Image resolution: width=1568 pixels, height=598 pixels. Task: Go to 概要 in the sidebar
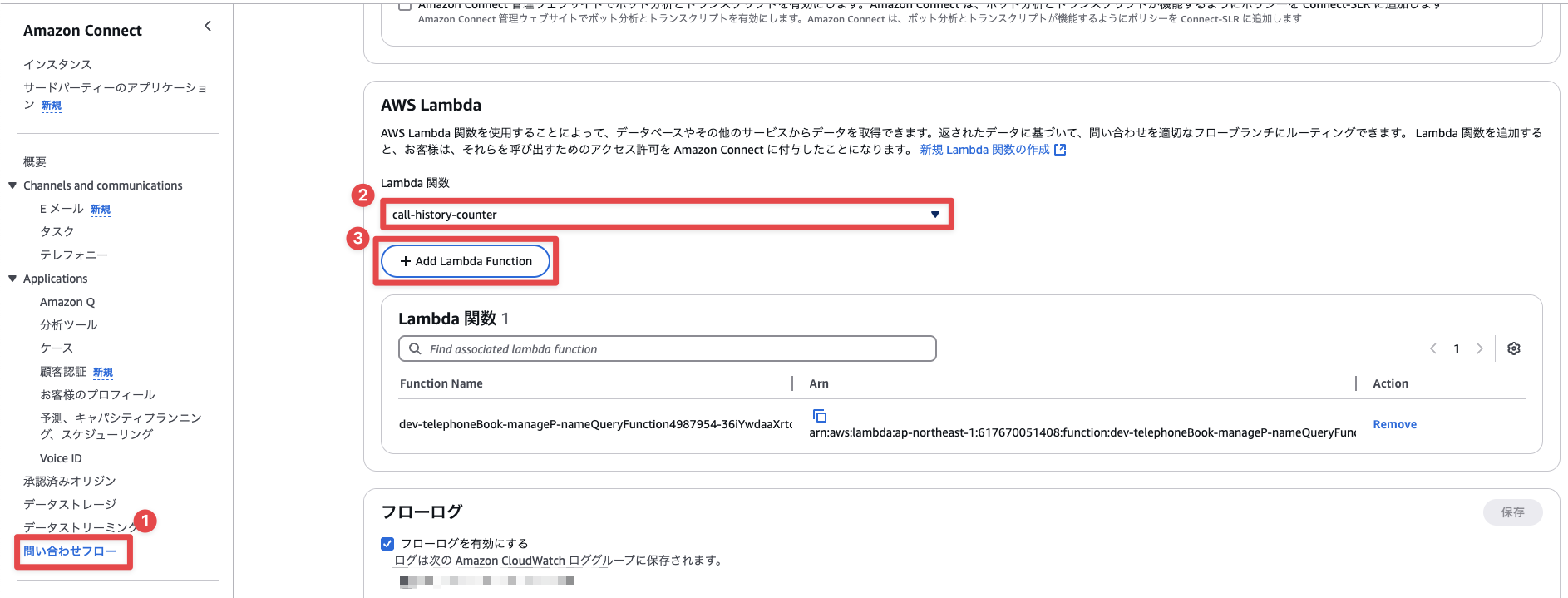coord(35,162)
